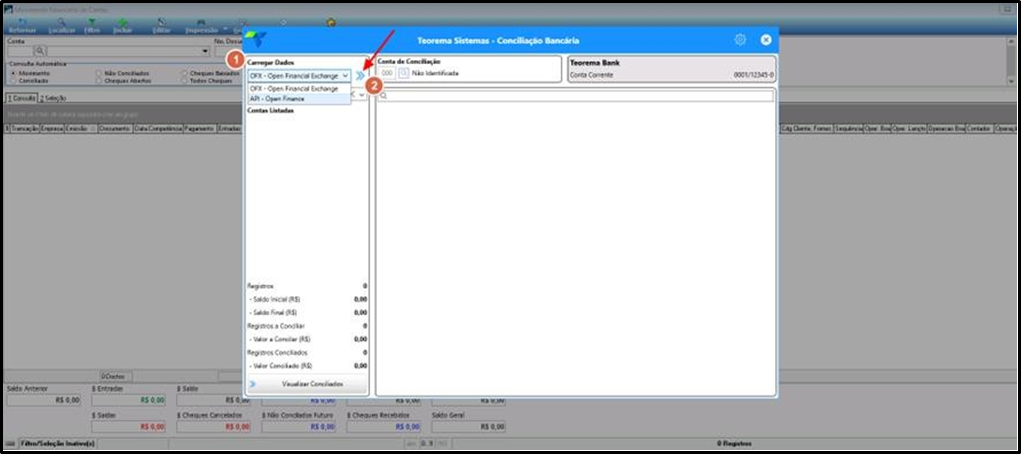Close the Conciliação Bancária dialog
The height and width of the screenshot is (454, 1021).
coord(766,40)
